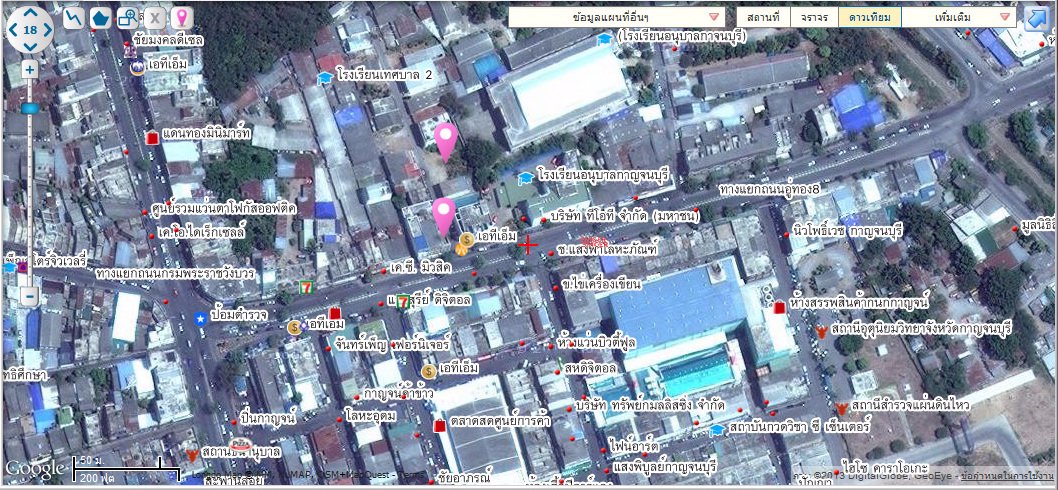The height and width of the screenshot is (490, 1058).
Task: Click the label ช.แสงฟ้าโลหะภัณฑ์
Action: point(607,249)
